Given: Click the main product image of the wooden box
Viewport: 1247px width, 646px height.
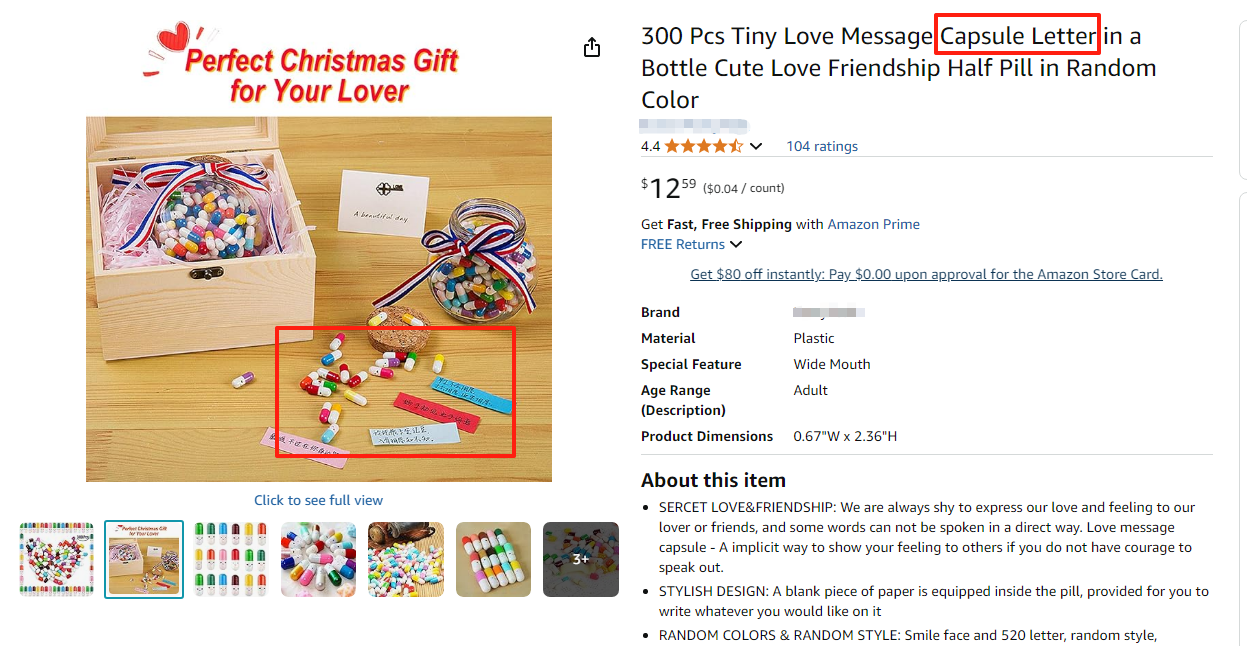Looking at the screenshot, I should click(318, 298).
